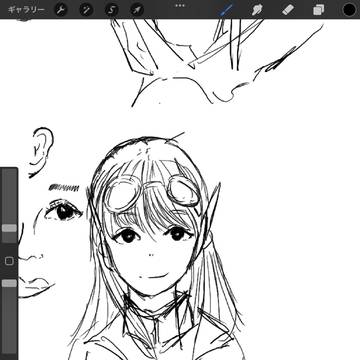This screenshot has height=360, width=360.
Task: Select the Eraser tool
Action: click(x=288, y=10)
